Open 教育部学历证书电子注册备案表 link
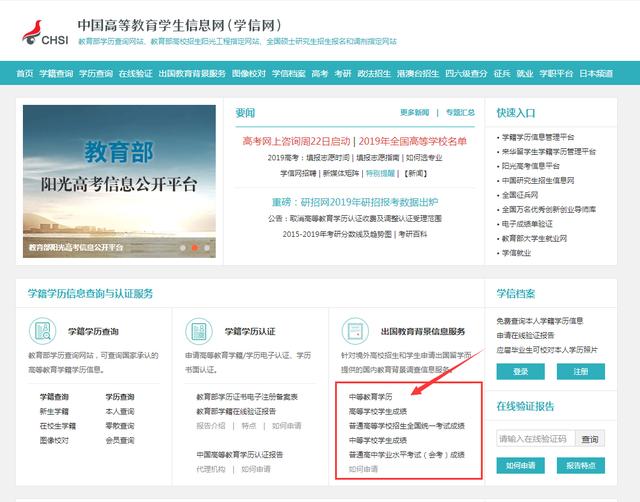Screen dimensions: 640x502 click(x=247, y=397)
